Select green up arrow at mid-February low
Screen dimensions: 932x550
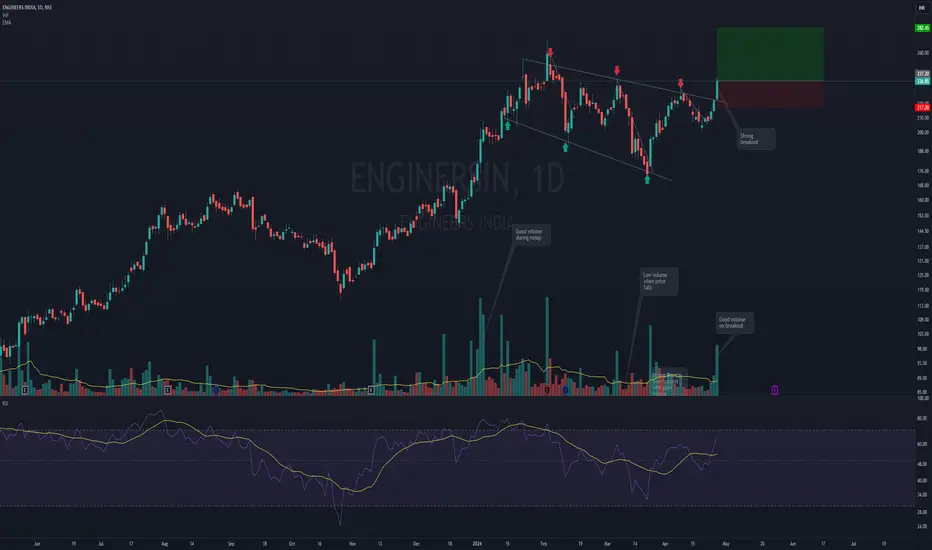coord(565,147)
